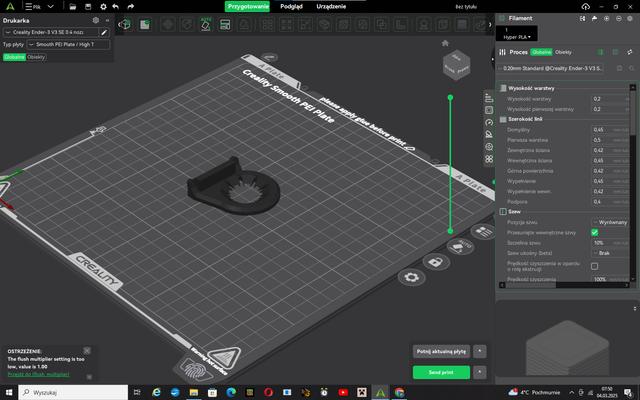
Task: Edit the Creality Ender-3 printer preset
Action: pos(104,32)
